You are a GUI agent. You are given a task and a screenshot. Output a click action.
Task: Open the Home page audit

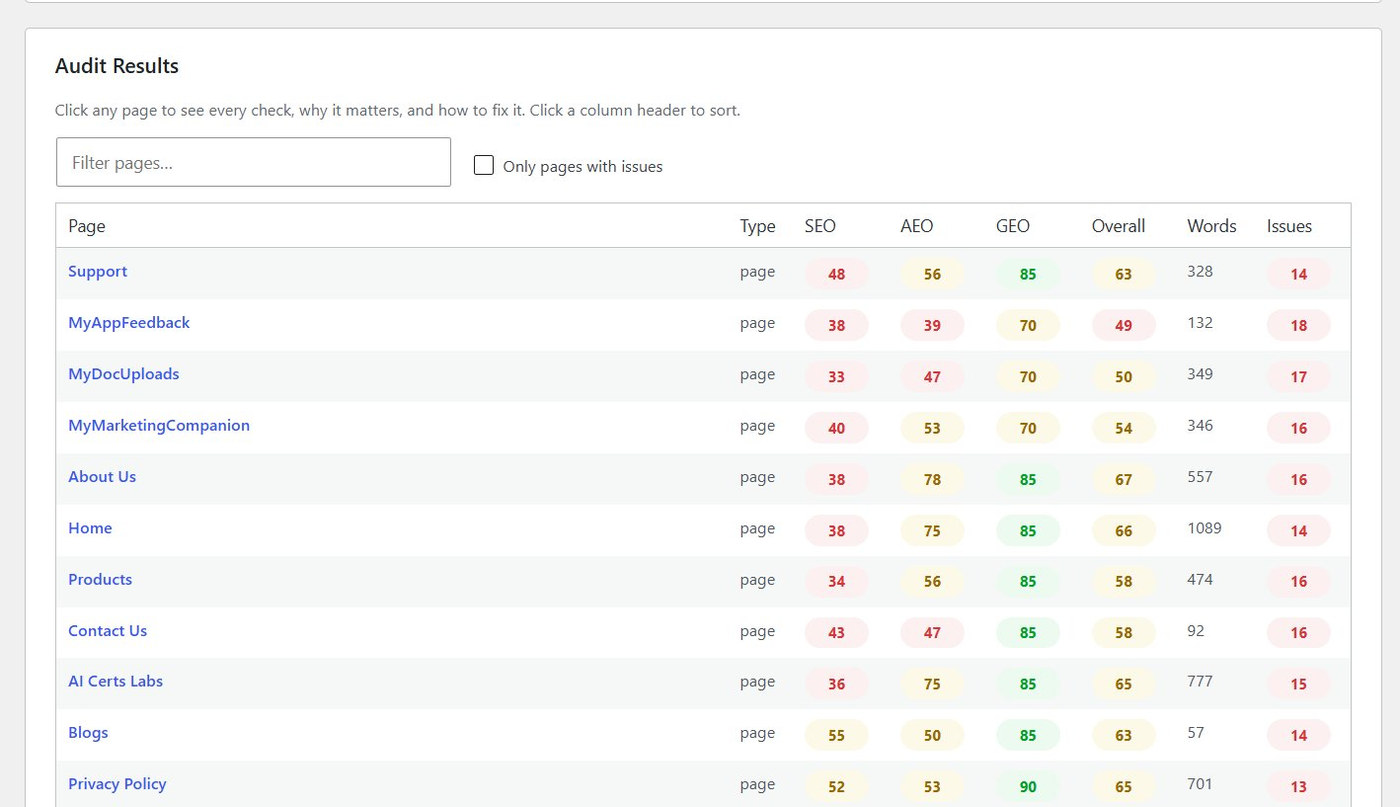tap(90, 528)
